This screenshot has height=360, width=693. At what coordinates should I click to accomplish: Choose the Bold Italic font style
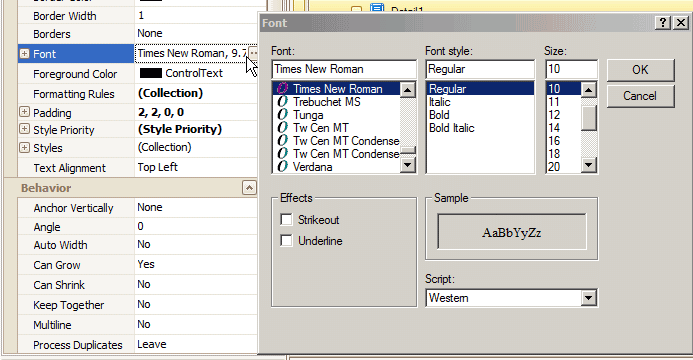point(452,128)
